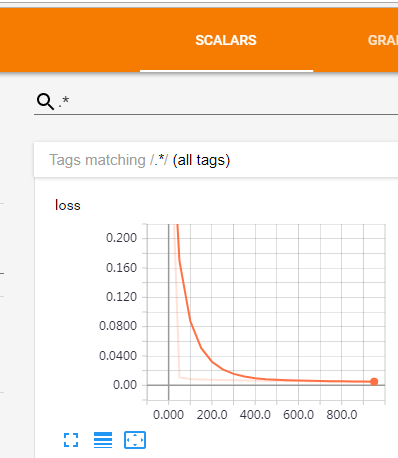Click the orange endpoint marker on loss curve
Image resolution: width=398 pixels, height=458 pixels.
374,382
